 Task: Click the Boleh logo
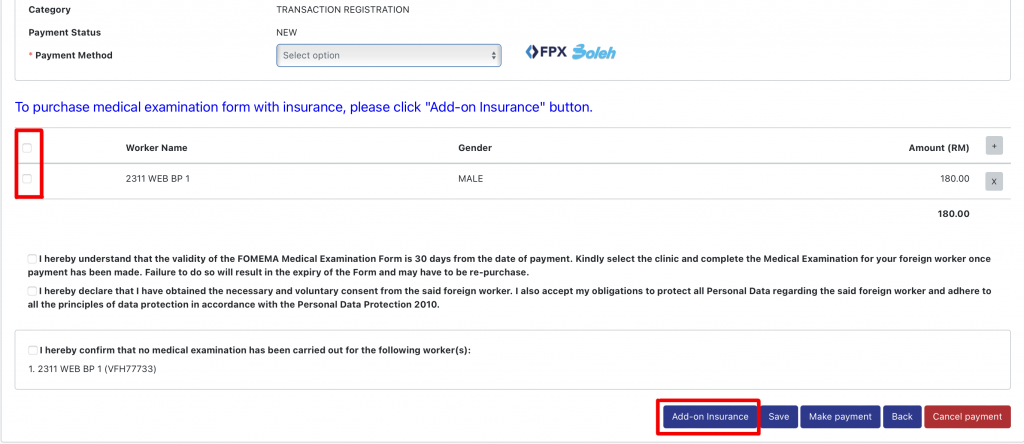tap(593, 52)
